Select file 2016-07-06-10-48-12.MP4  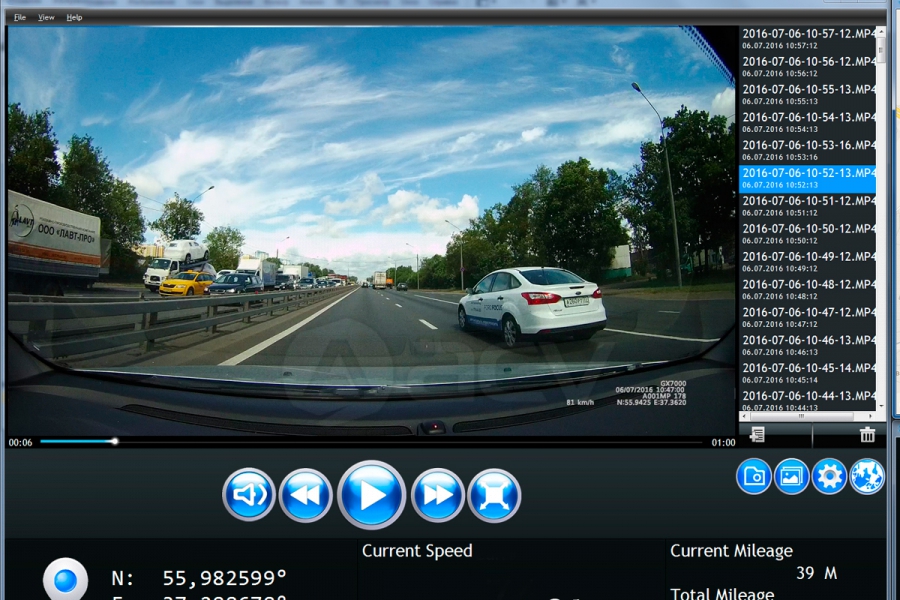pos(807,289)
